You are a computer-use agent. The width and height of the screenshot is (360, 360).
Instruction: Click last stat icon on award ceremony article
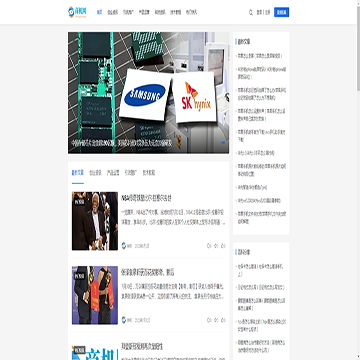(223, 320)
